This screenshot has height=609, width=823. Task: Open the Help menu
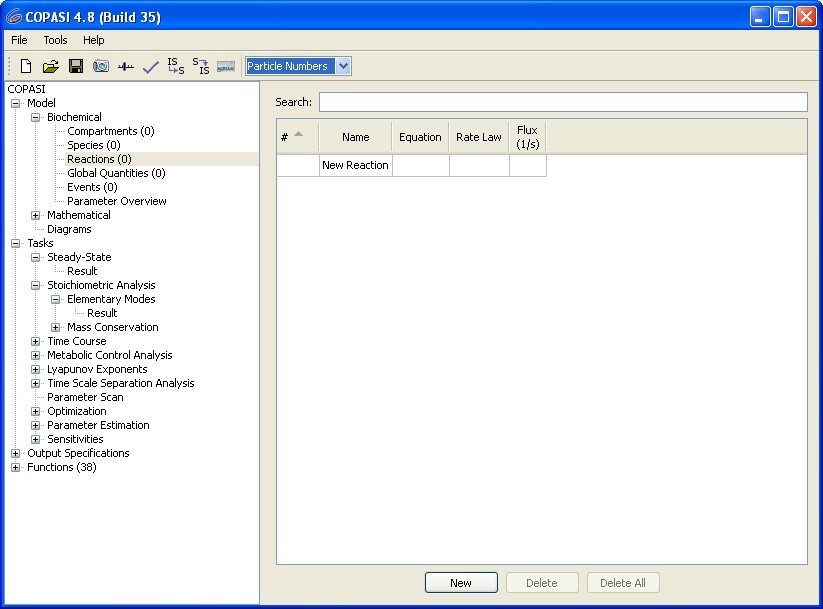[x=93, y=40]
